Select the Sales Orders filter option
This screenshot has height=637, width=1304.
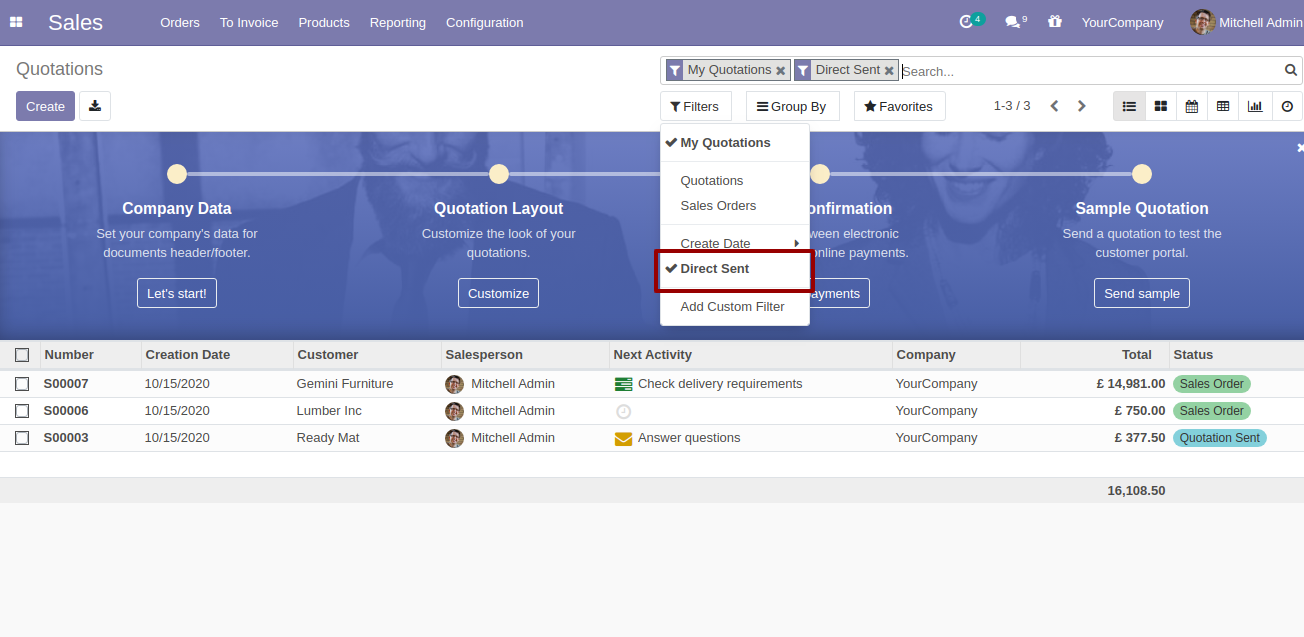pyautogui.click(x=735, y=206)
